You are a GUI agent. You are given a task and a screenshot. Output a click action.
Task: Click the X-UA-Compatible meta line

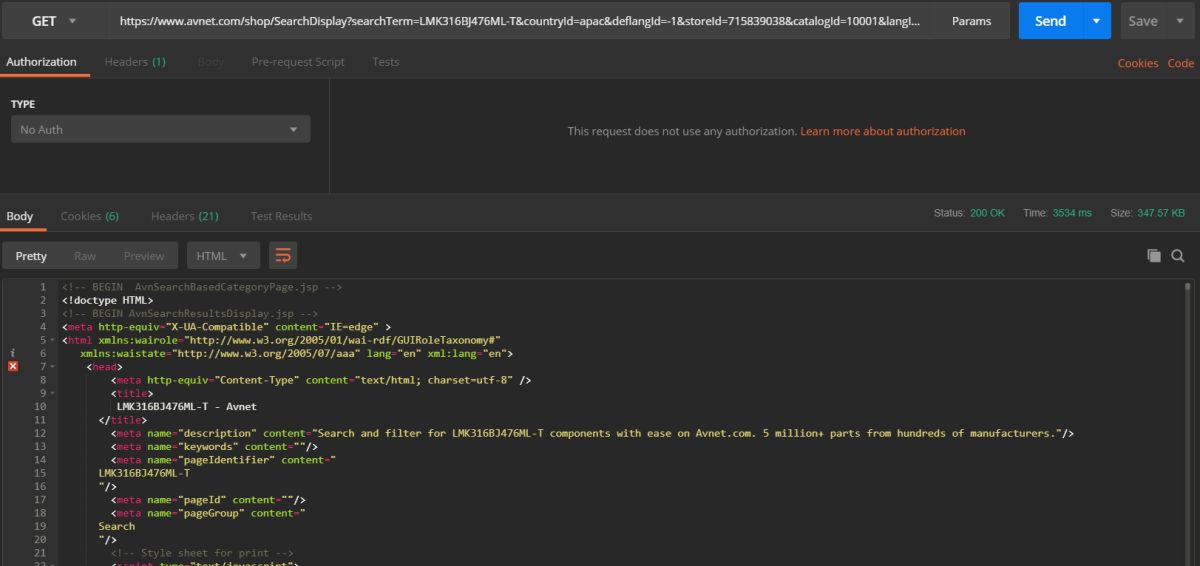tap(226, 327)
